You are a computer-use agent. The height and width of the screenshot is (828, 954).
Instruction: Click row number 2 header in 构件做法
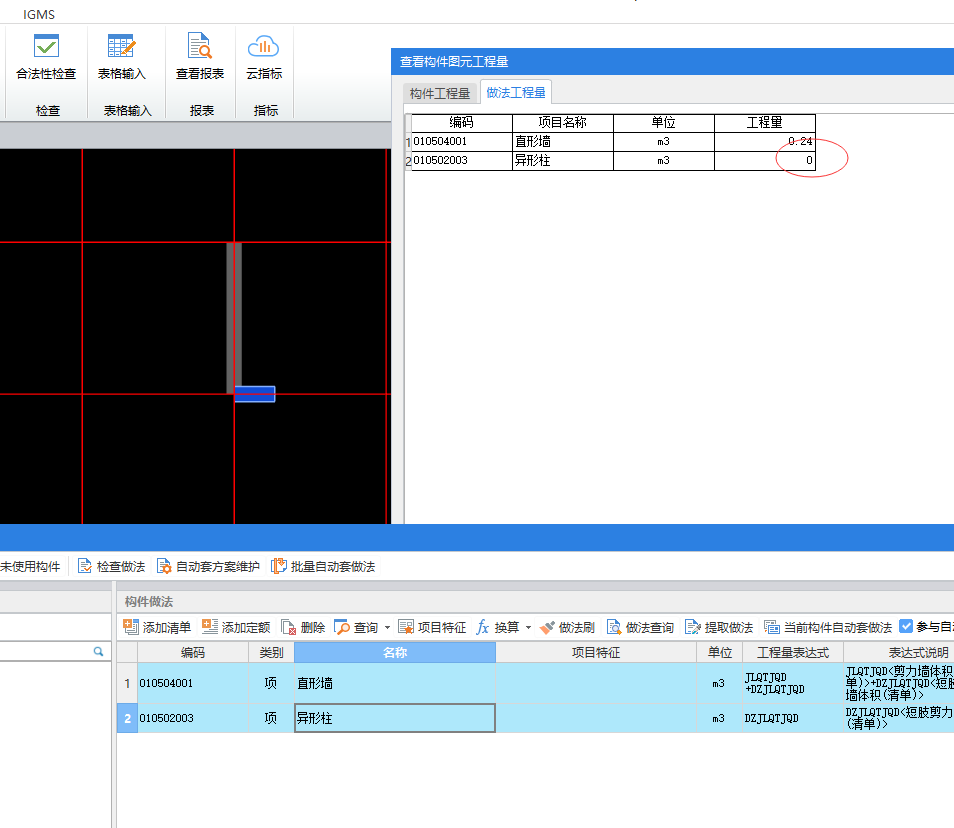pyautogui.click(x=127, y=718)
